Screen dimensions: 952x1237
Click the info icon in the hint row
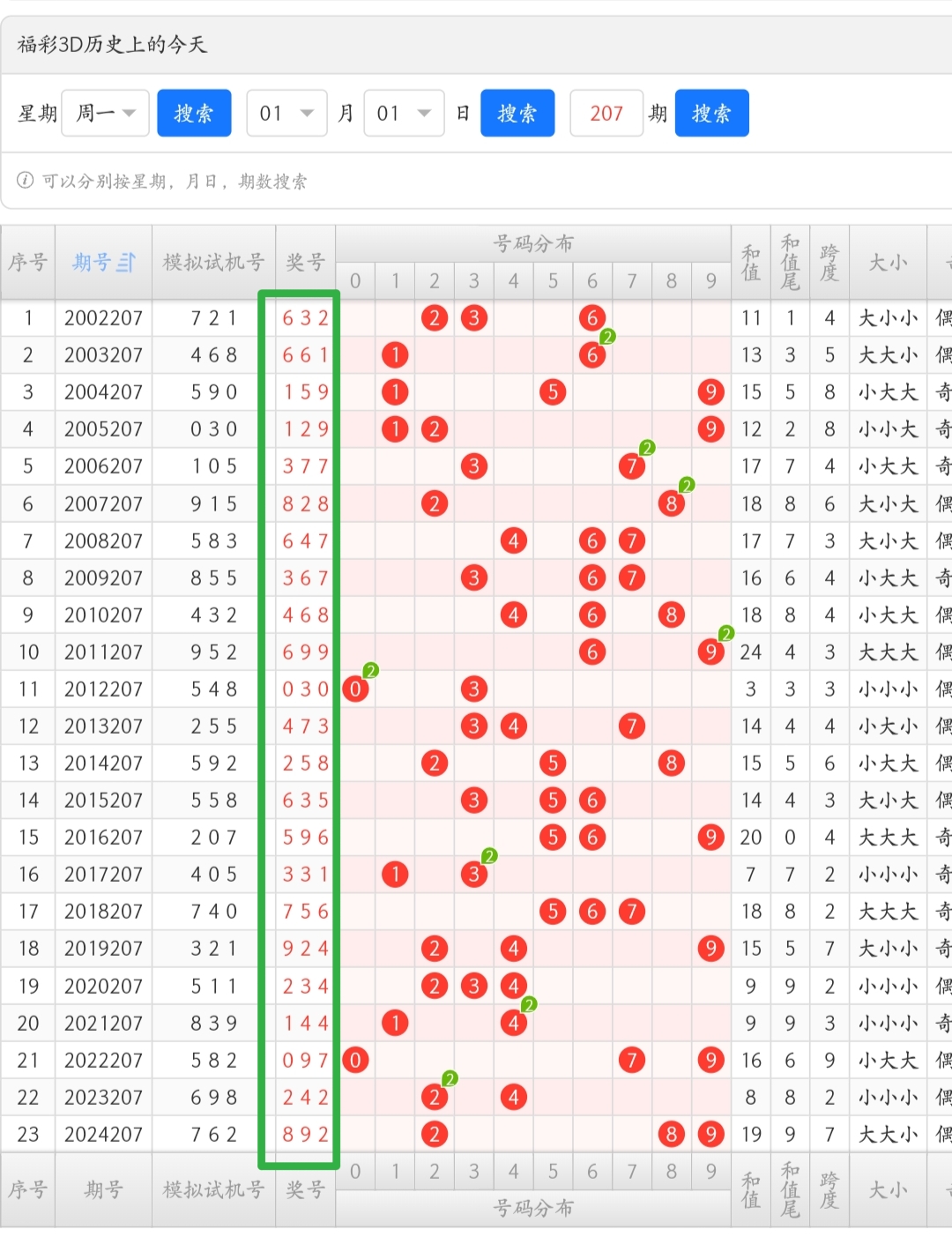click(25, 180)
